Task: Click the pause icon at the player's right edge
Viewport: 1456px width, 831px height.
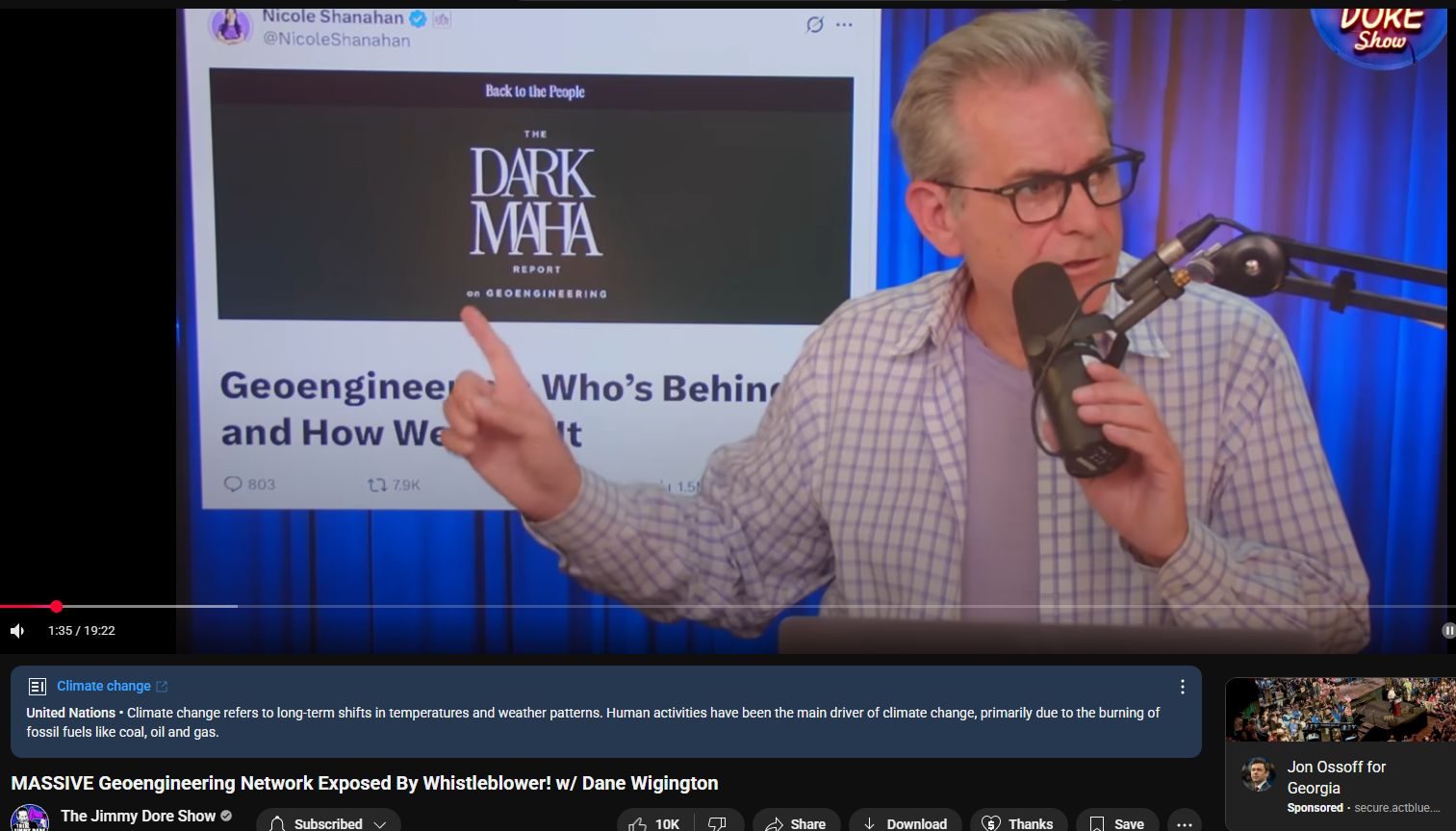Action: point(1448,631)
